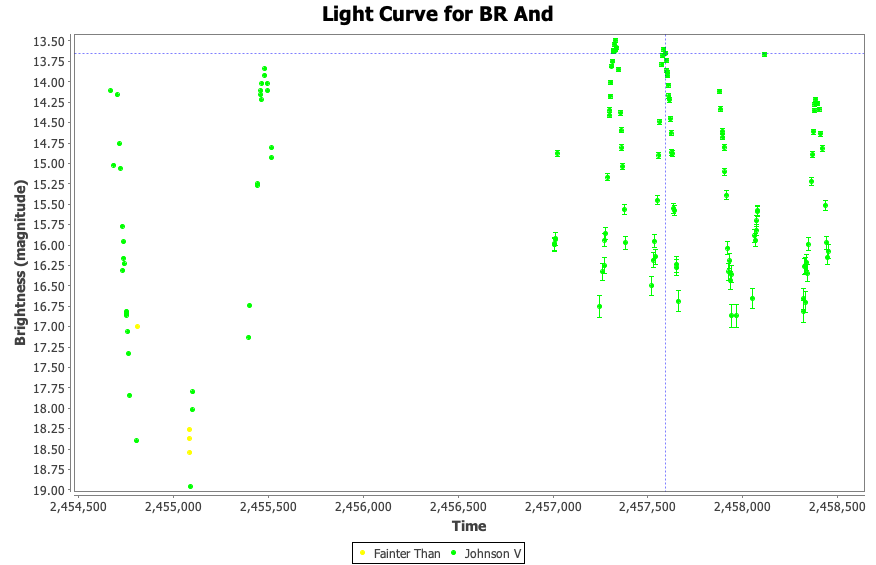The image size is (876, 565).
Task: Click the 2,457,500 tick label on time axis
Action: pyautogui.click(x=648, y=506)
